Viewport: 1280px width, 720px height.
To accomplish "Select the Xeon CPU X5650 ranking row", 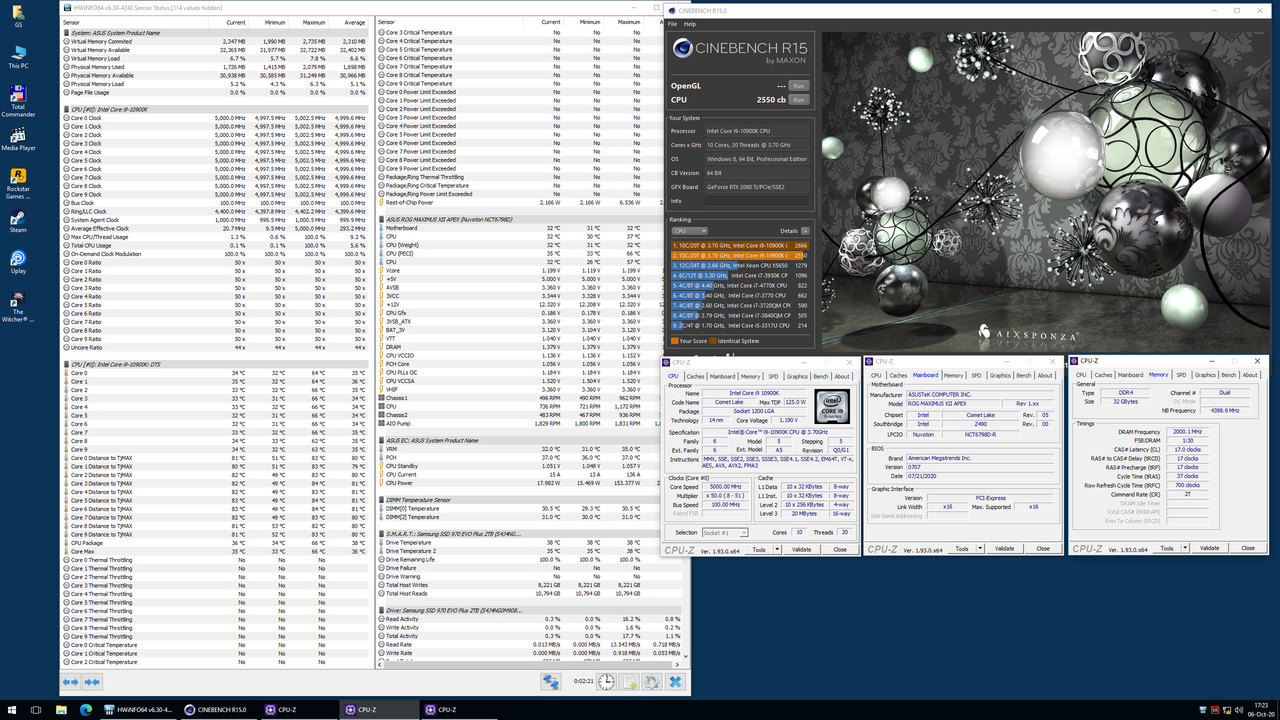I will 740,265.
